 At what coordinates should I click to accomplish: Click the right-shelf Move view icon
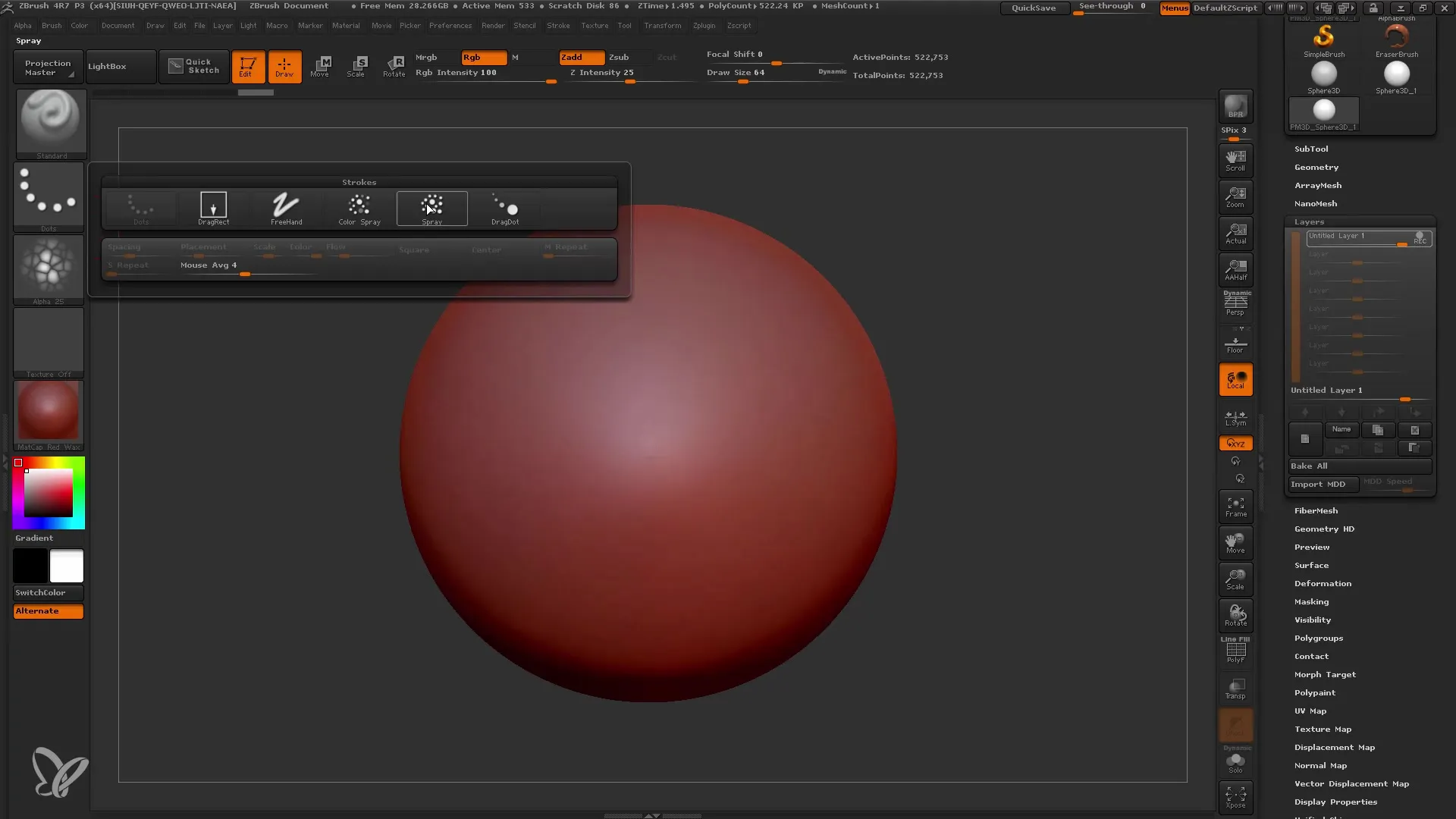[1235, 543]
